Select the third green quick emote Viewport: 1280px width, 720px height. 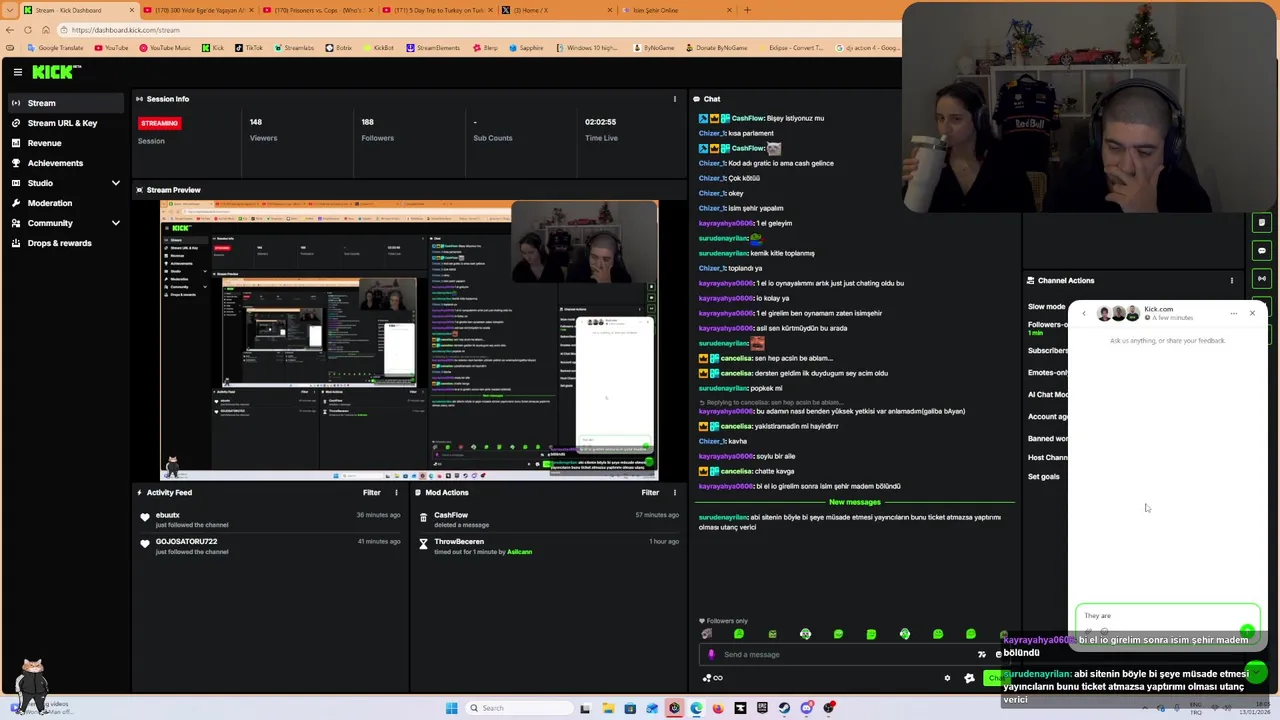(x=772, y=634)
